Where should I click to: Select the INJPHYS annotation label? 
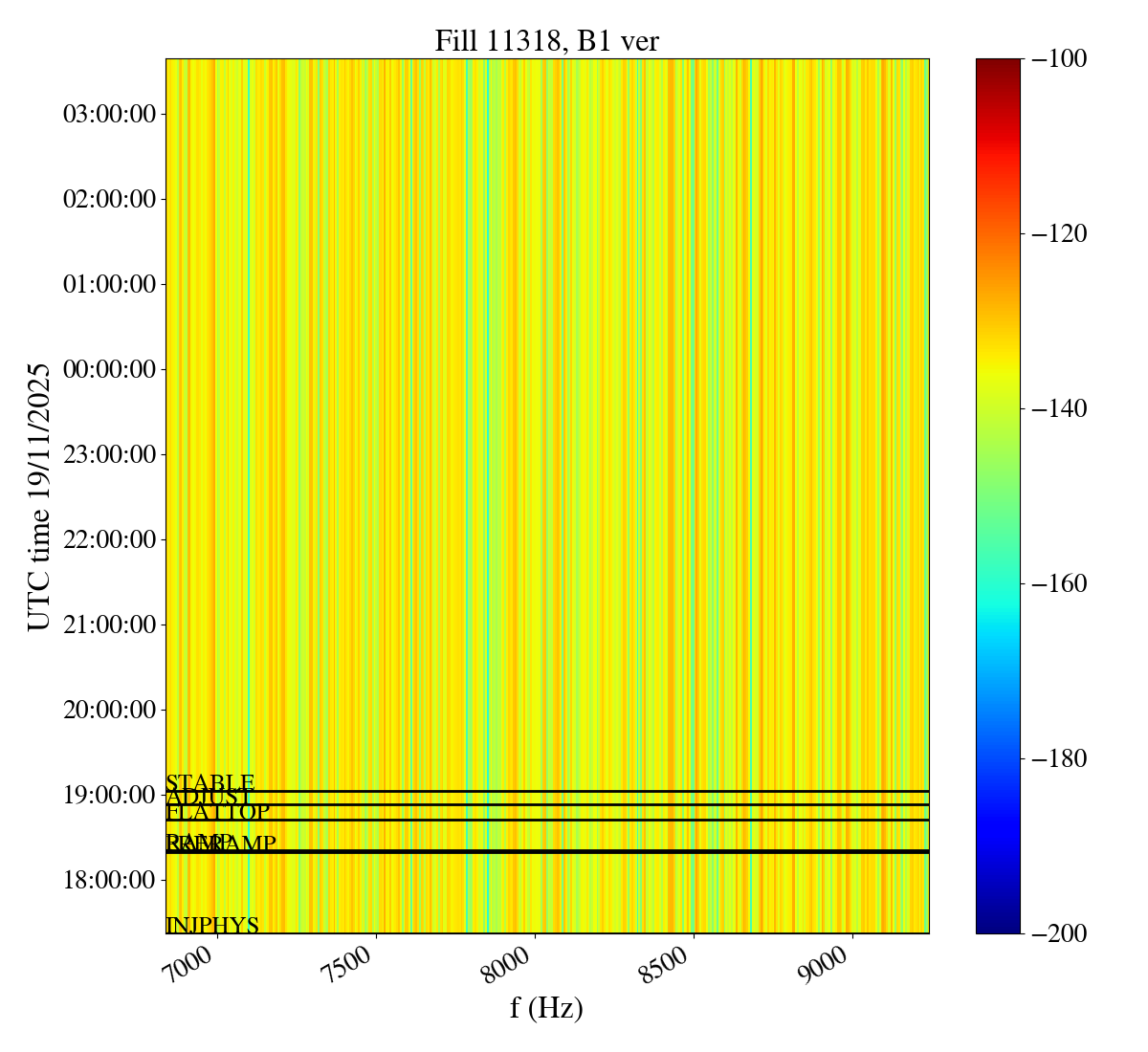pos(212,925)
